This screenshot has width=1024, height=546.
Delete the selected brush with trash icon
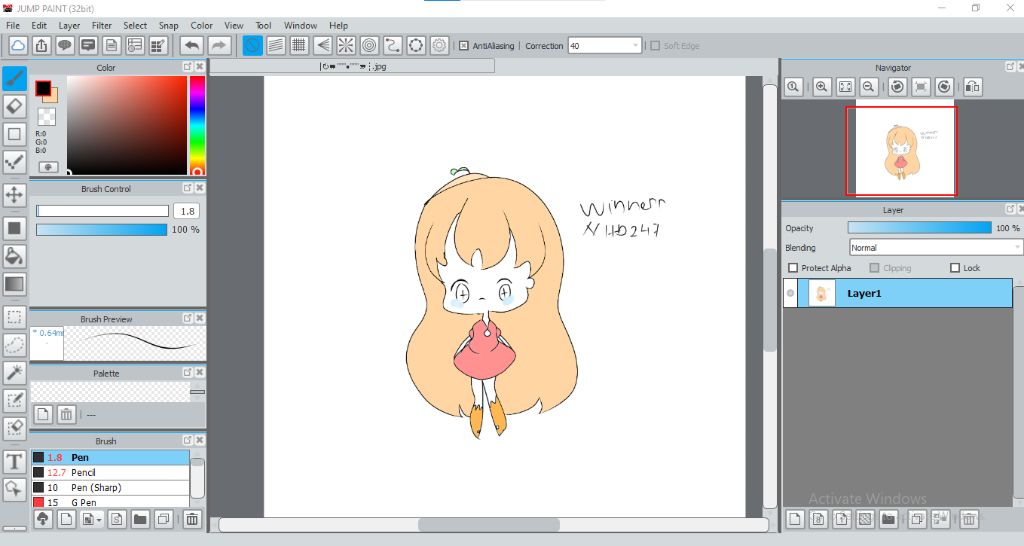192,519
